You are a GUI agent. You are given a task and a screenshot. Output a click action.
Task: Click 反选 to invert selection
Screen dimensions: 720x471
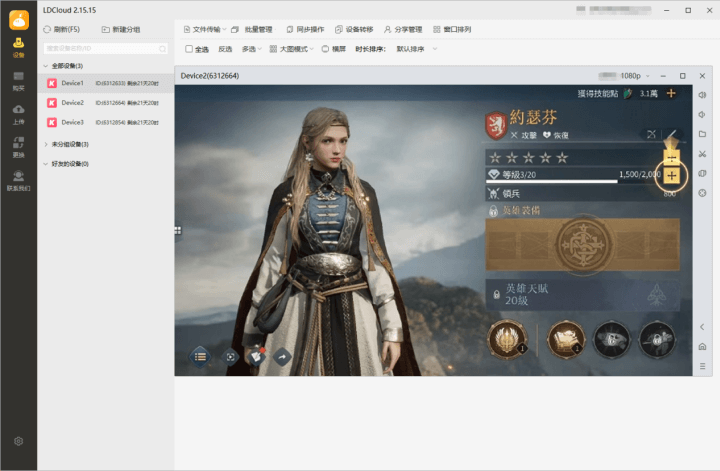click(225, 49)
